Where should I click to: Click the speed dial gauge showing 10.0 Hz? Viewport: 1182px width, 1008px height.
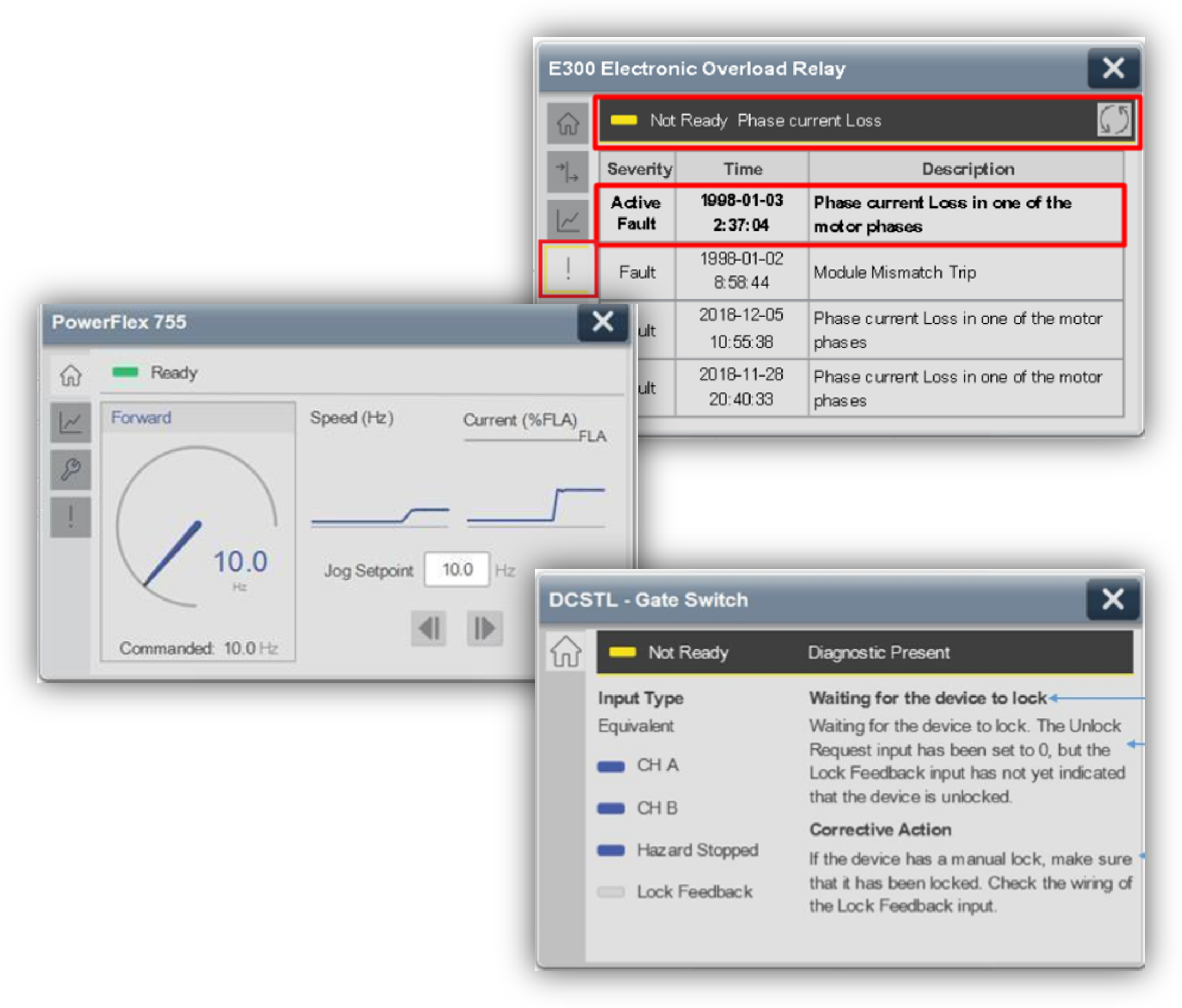tap(197, 527)
